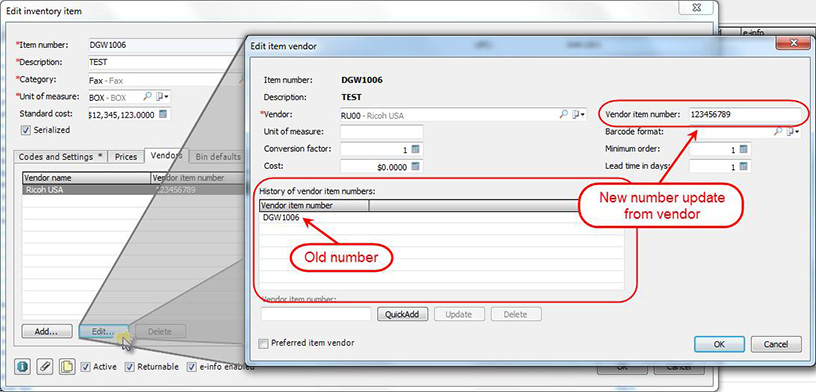Toggle the Active checkbox
816x392 pixels.
86,367
